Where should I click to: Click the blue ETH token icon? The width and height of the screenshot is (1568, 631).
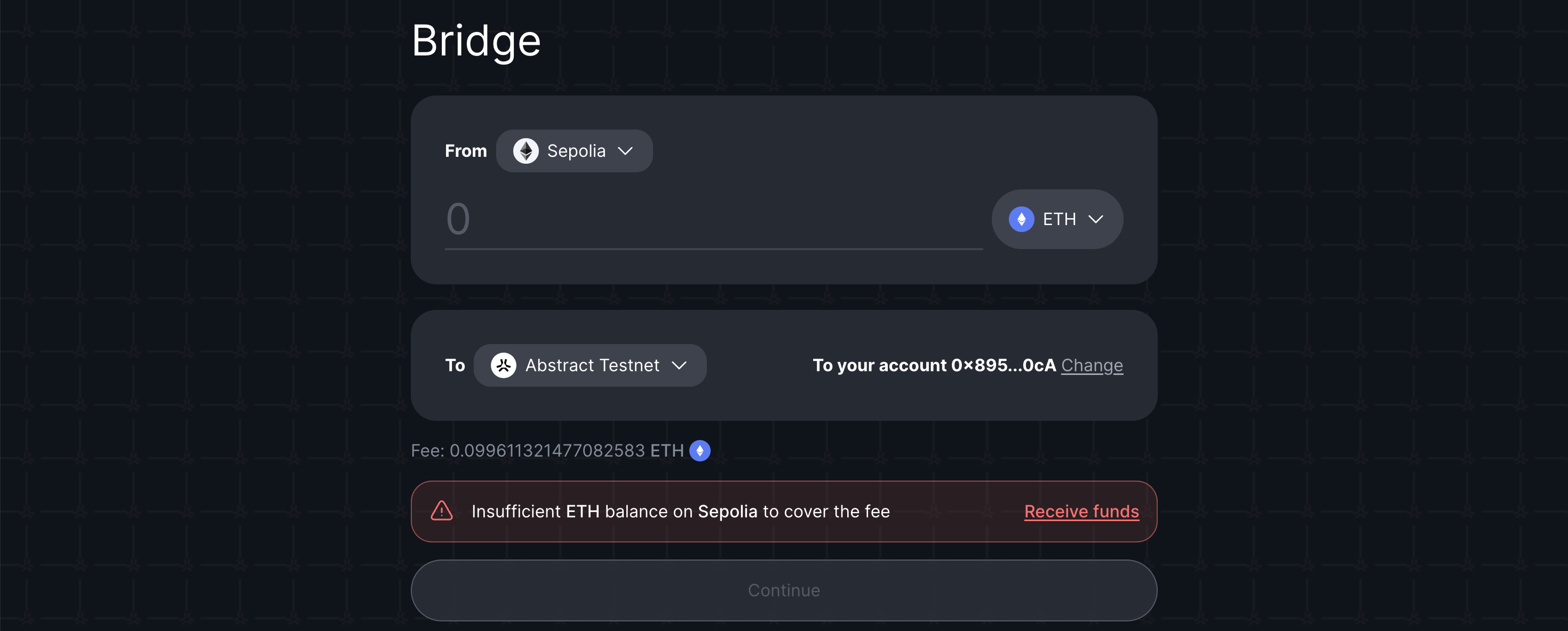point(1021,219)
